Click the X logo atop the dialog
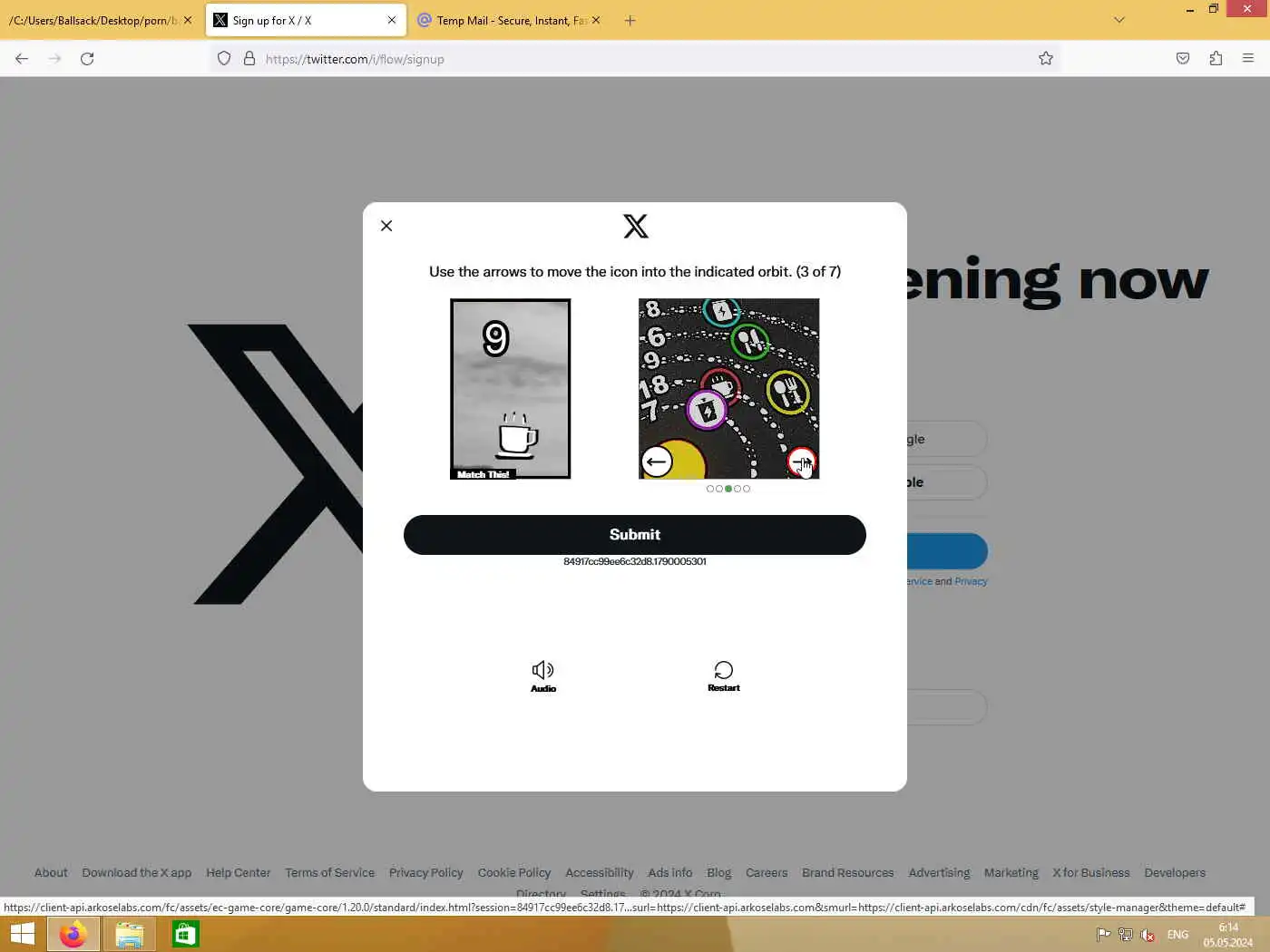The height and width of the screenshot is (952, 1270). pyautogui.click(x=636, y=226)
